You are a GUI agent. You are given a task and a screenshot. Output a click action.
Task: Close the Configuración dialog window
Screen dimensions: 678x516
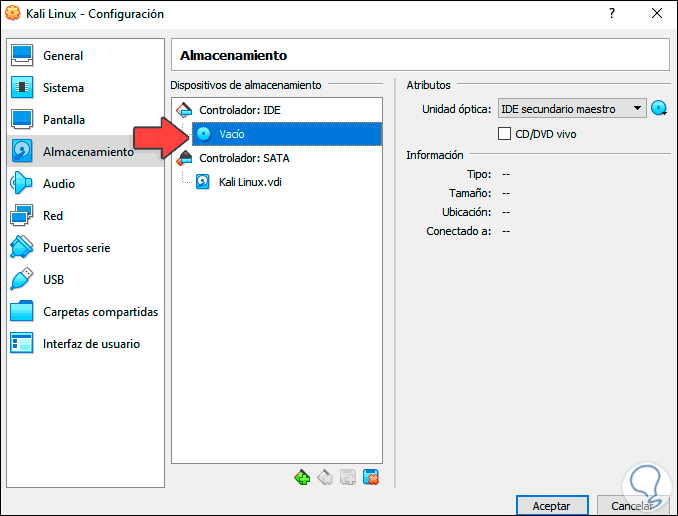[657, 13]
